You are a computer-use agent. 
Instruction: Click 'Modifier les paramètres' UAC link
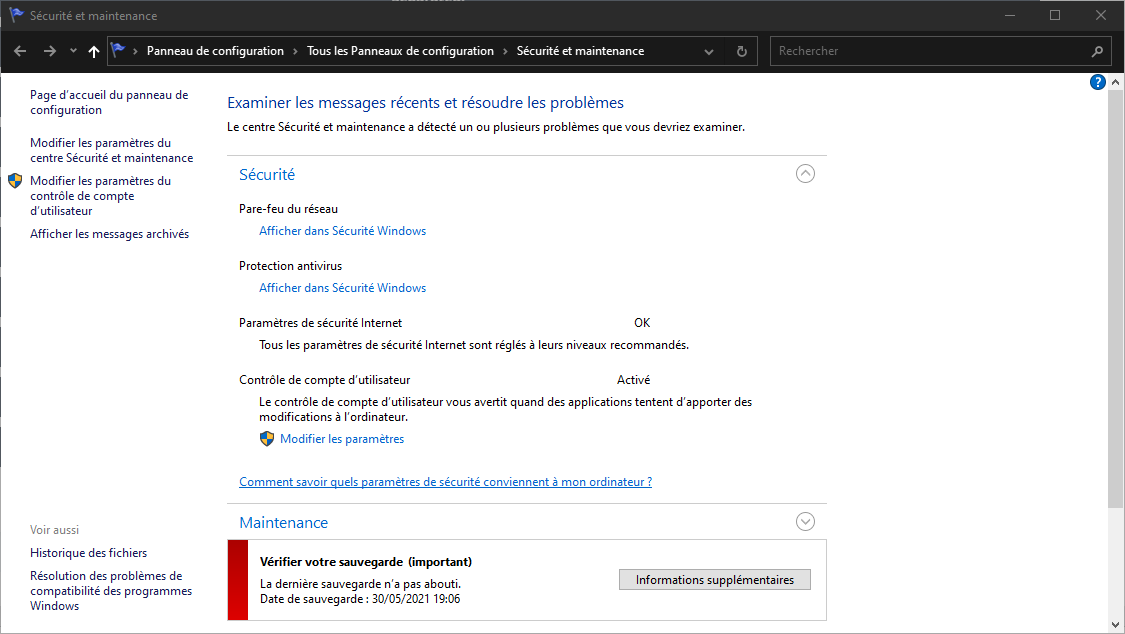point(342,439)
